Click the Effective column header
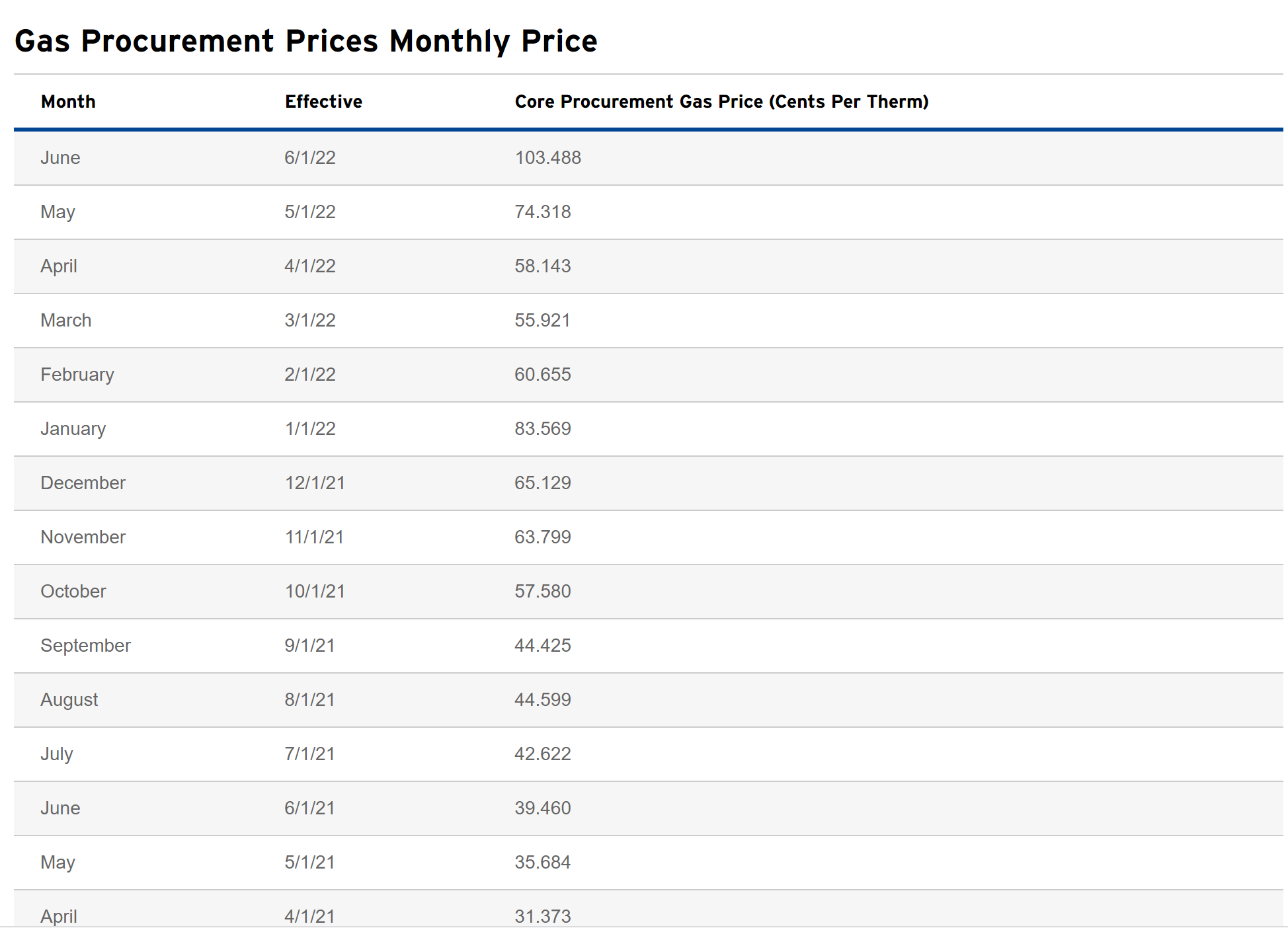This screenshot has height=934, width=1288. click(323, 102)
